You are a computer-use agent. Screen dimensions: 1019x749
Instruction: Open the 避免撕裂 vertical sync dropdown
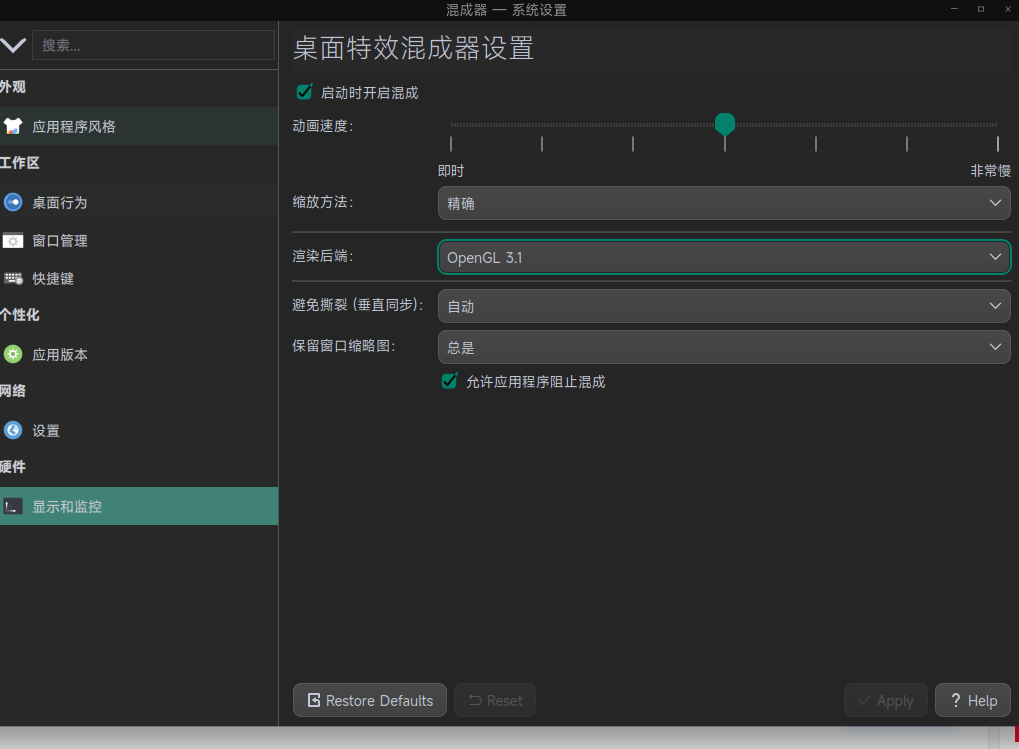(723, 306)
